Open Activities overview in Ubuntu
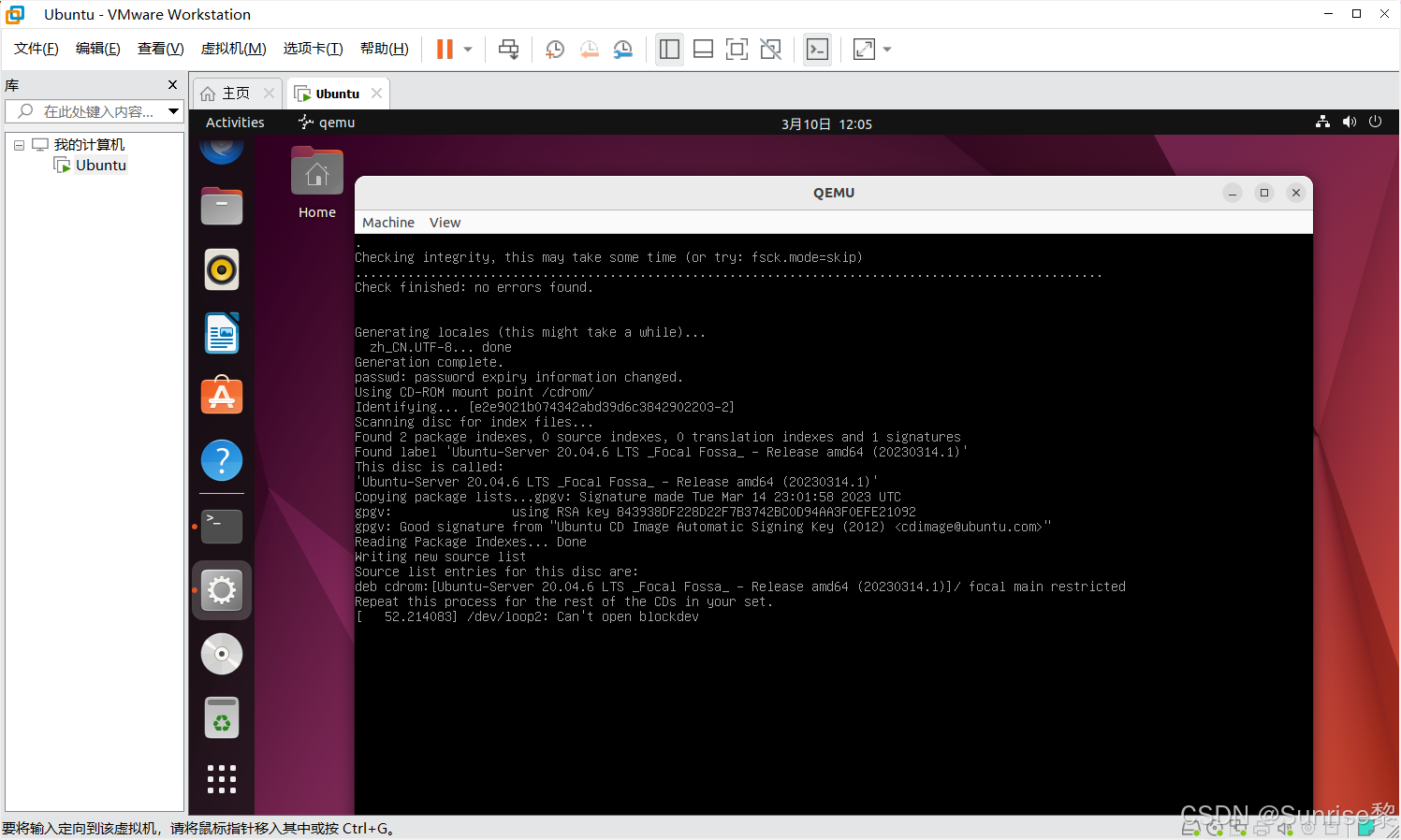 (235, 123)
